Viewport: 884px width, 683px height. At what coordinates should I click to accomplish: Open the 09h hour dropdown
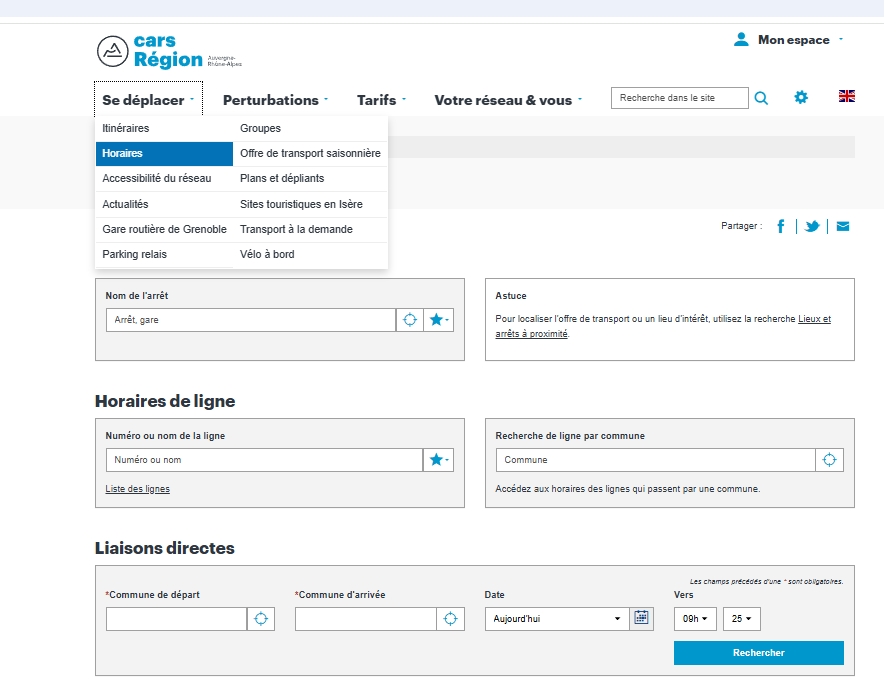point(695,619)
